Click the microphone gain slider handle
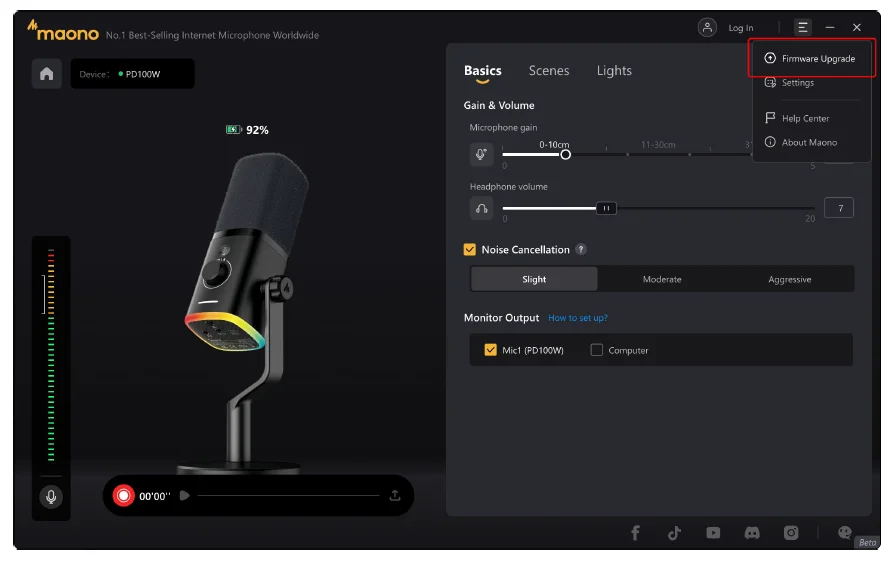This screenshot has width=892, height=562. pos(565,155)
